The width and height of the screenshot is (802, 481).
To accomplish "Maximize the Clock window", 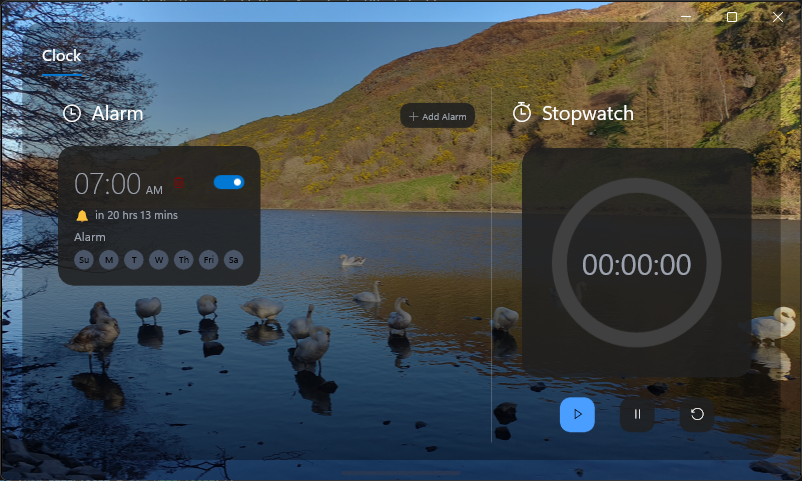I will (x=732, y=17).
